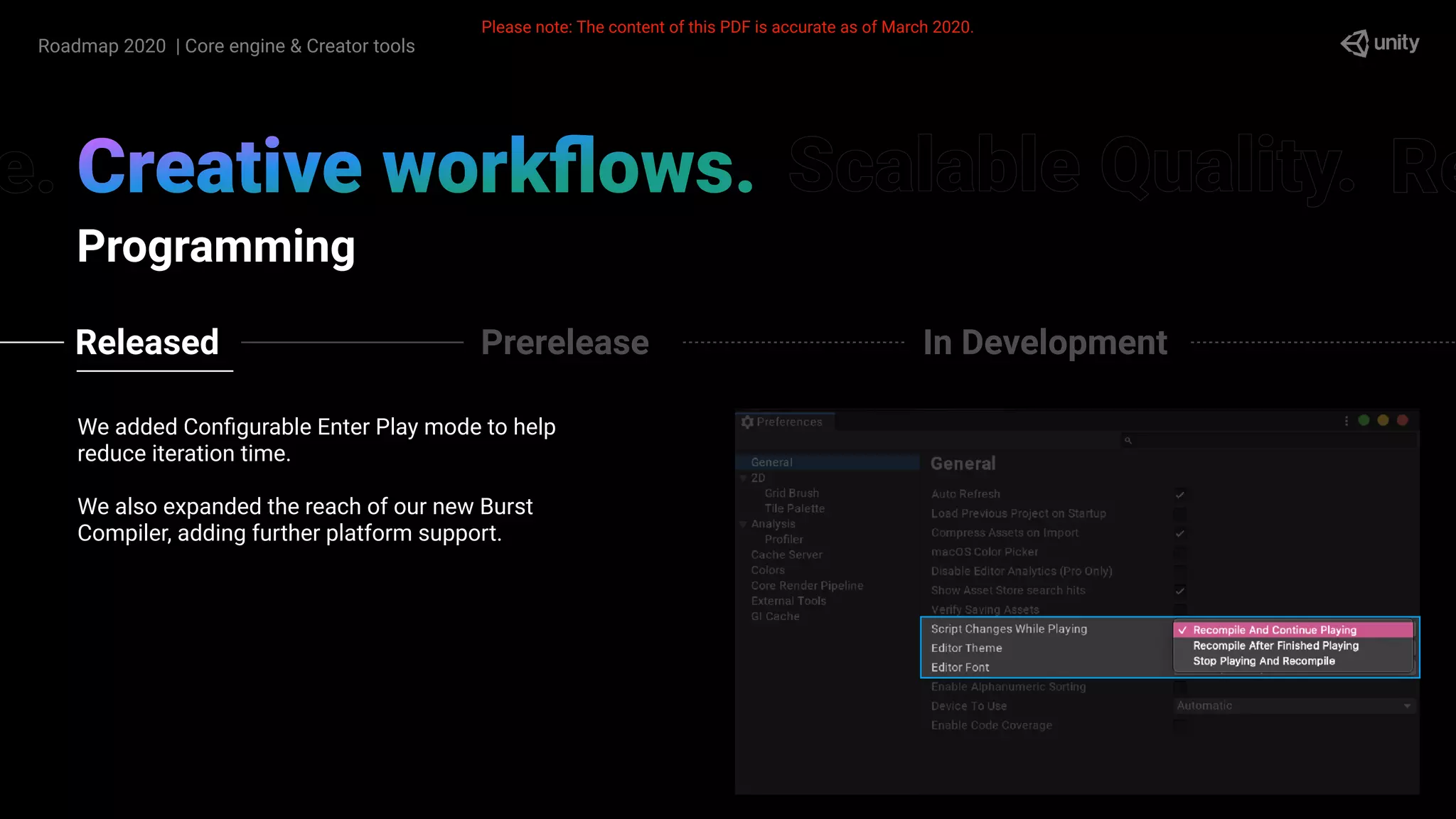The image size is (1456, 819).
Task: Select Colors in the sidebar
Action: click(x=768, y=570)
